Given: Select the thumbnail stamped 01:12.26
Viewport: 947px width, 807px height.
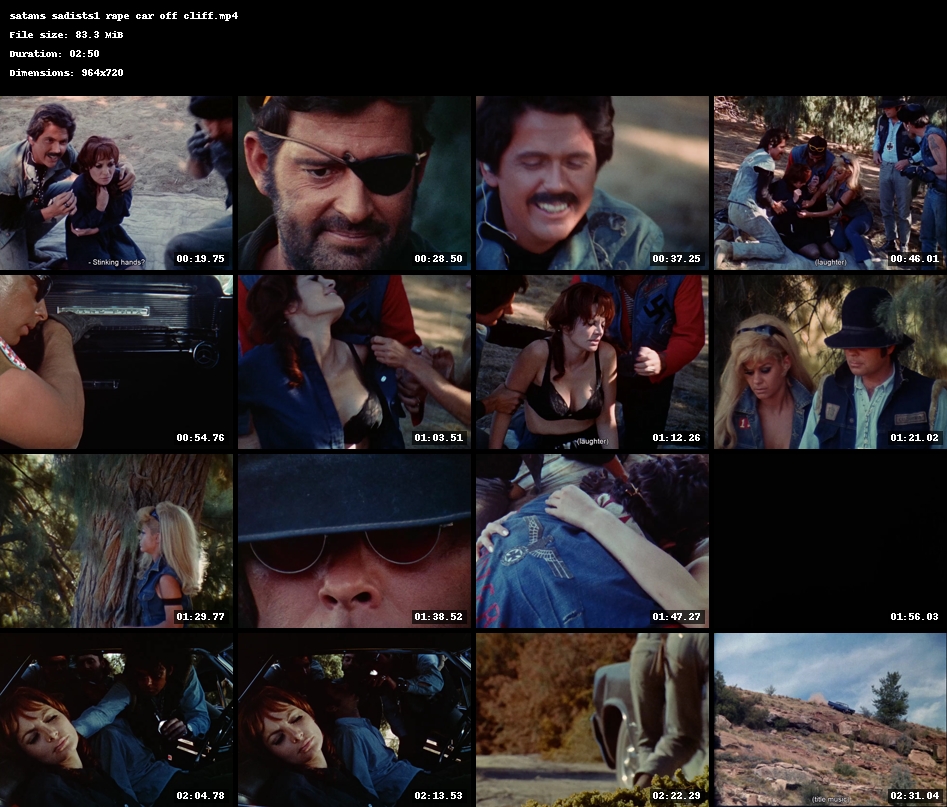Looking at the screenshot, I should pyautogui.click(x=592, y=362).
